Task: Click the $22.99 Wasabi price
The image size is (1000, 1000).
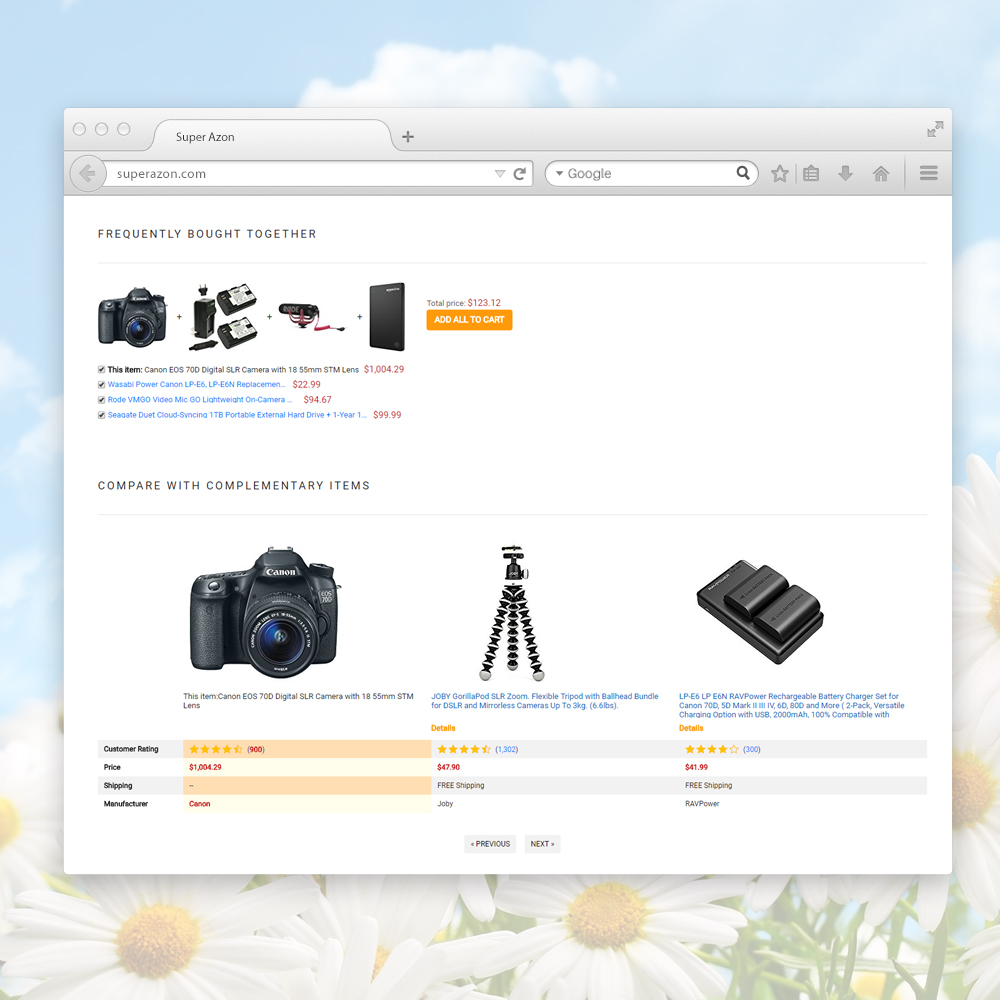Action: [x=307, y=385]
